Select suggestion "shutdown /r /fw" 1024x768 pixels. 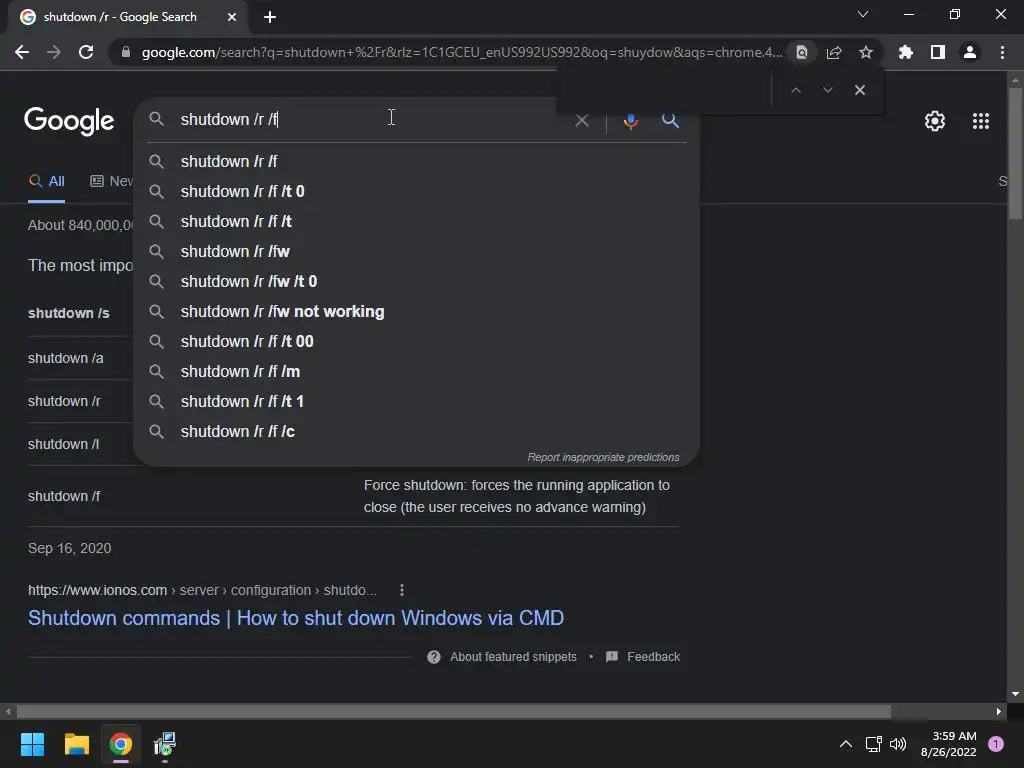(416, 251)
